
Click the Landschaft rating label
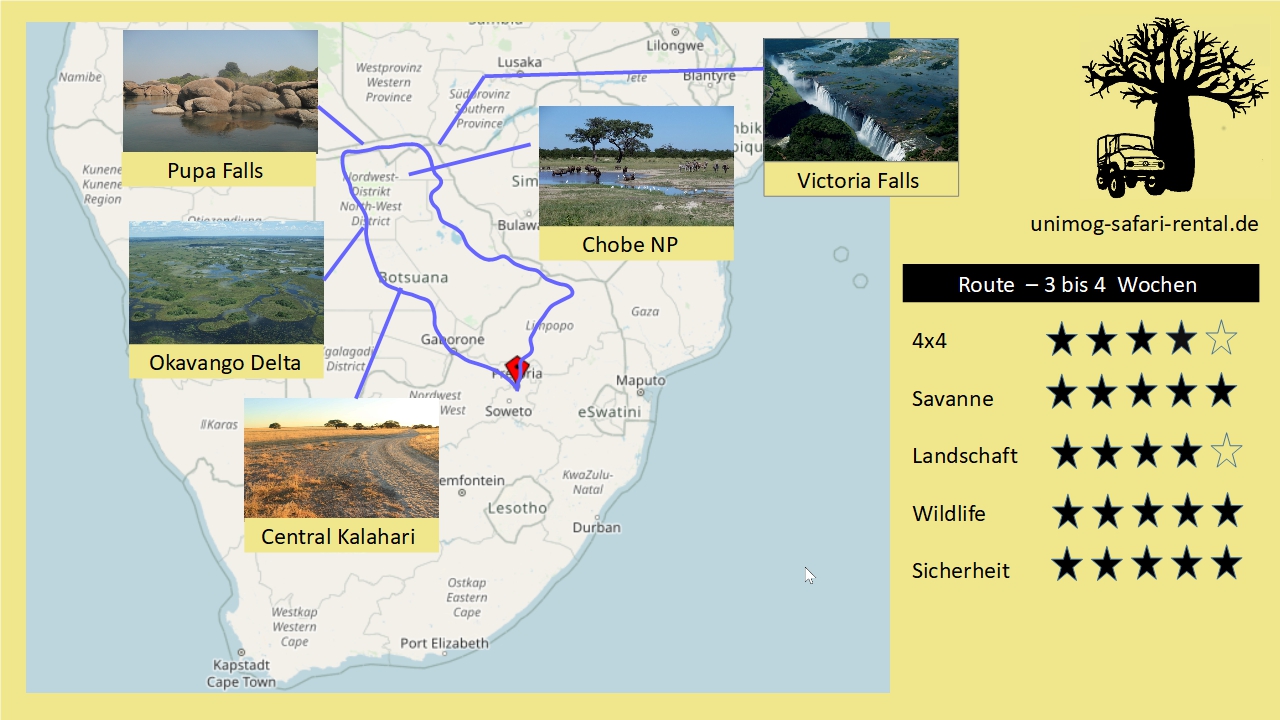(964, 456)
